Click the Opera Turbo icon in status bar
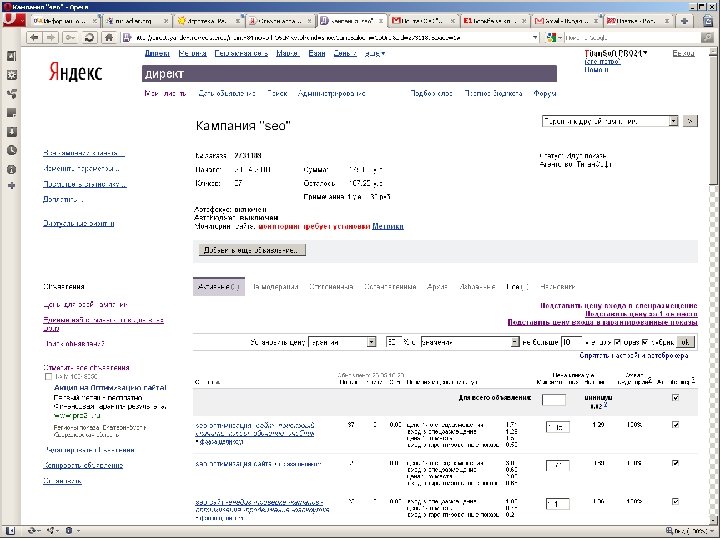Image resolution: width=720 pixels, height=540 pixels. pos(71,531)
